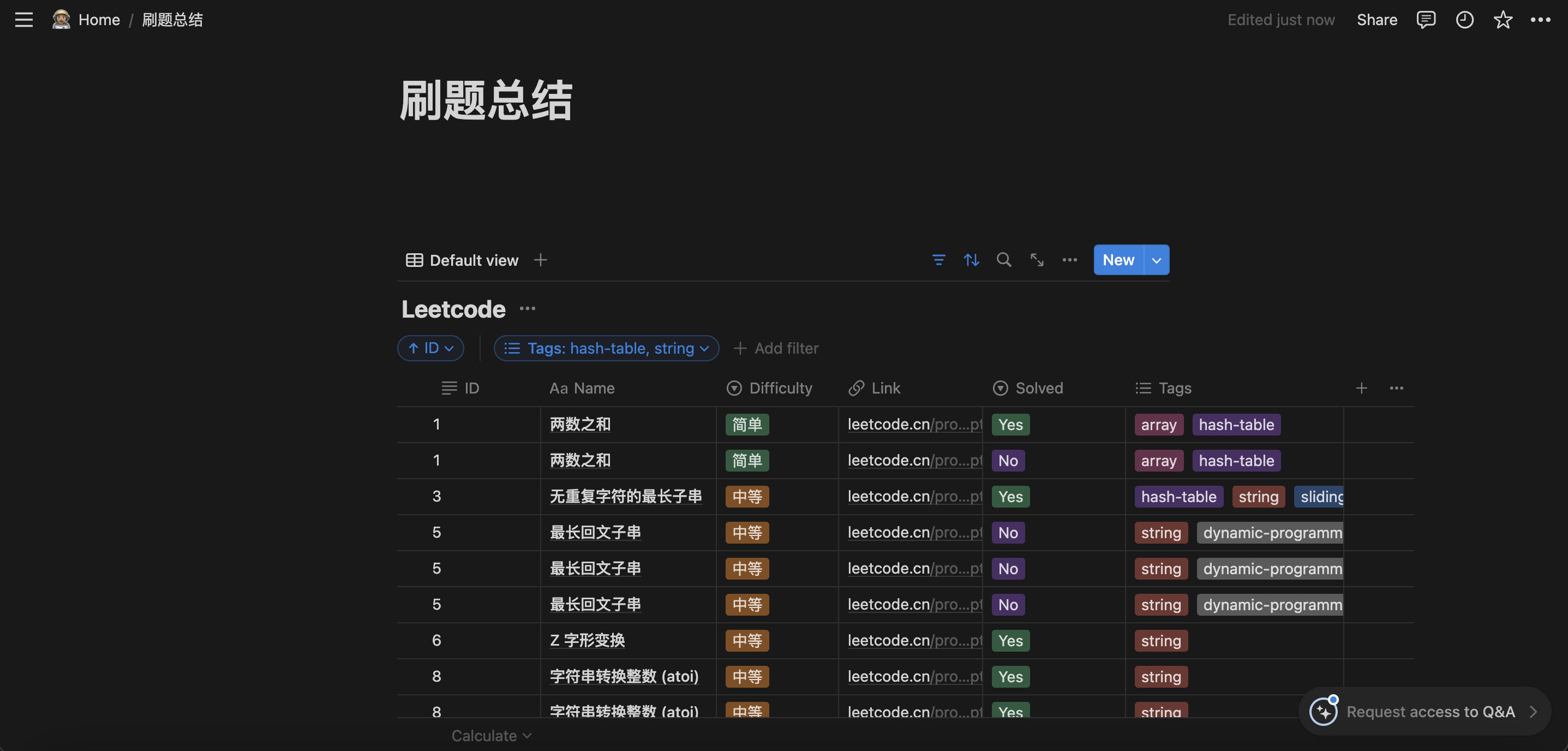The width and height of the screenshot is (1568, 751).
Task: Add a new view with plus
Action: (x=540, y=260)
